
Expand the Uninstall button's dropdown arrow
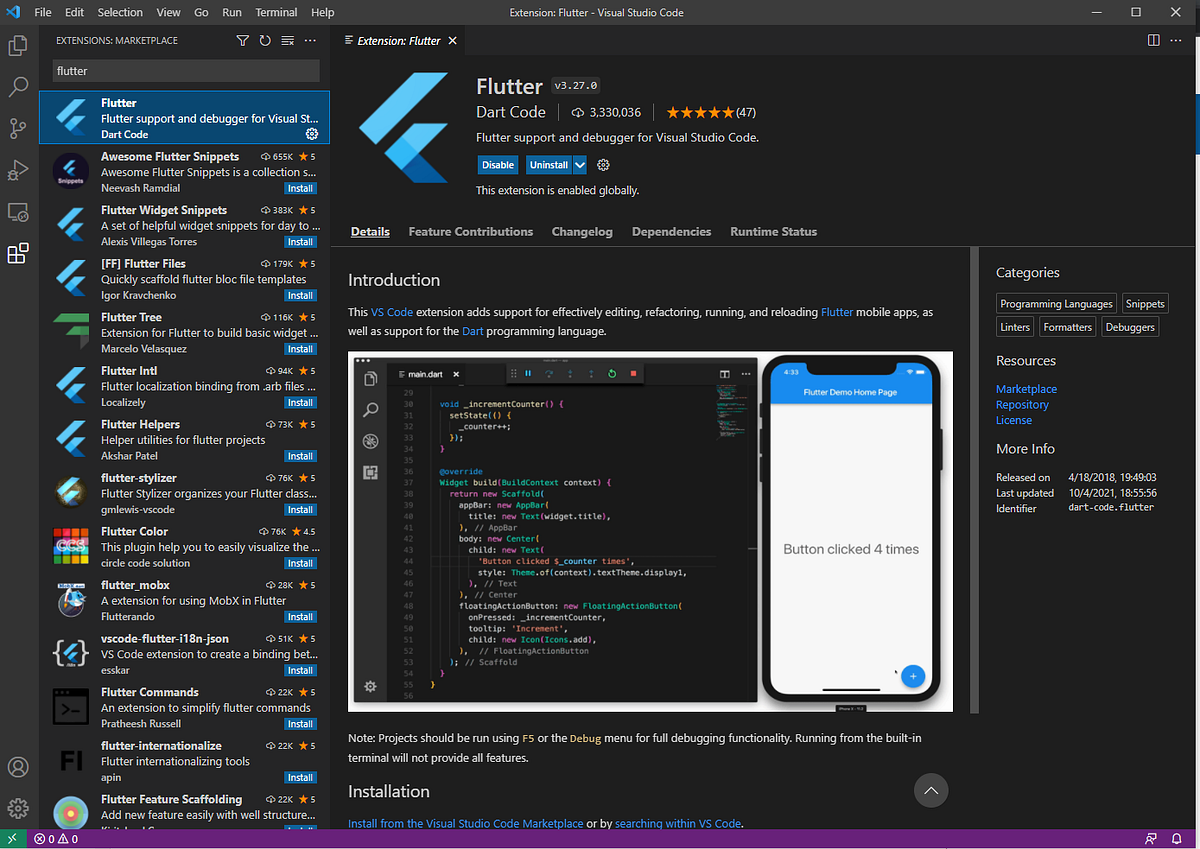(x=580, y=164)
